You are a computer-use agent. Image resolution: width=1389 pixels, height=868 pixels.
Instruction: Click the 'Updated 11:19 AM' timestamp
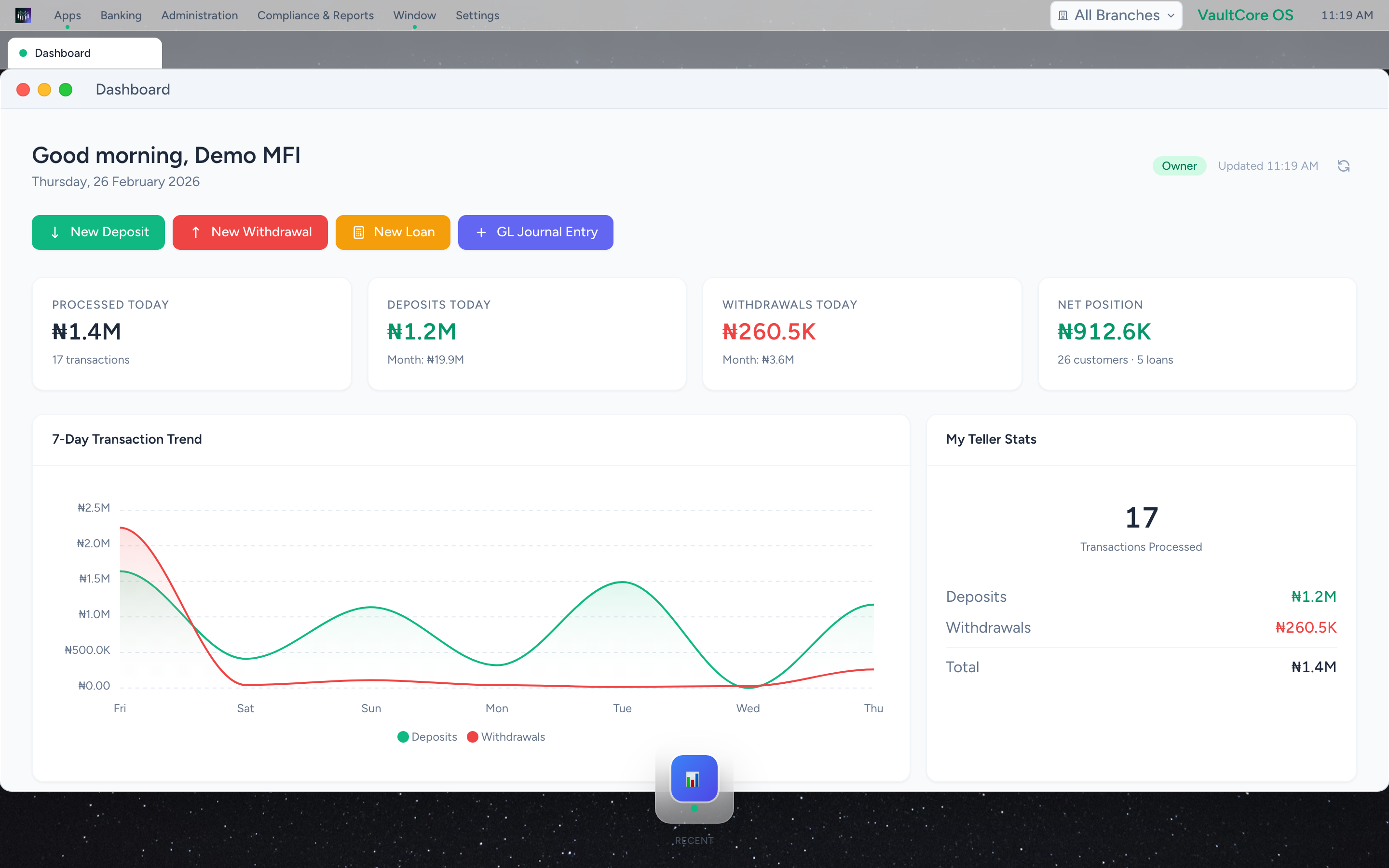tap(1268, 166)
